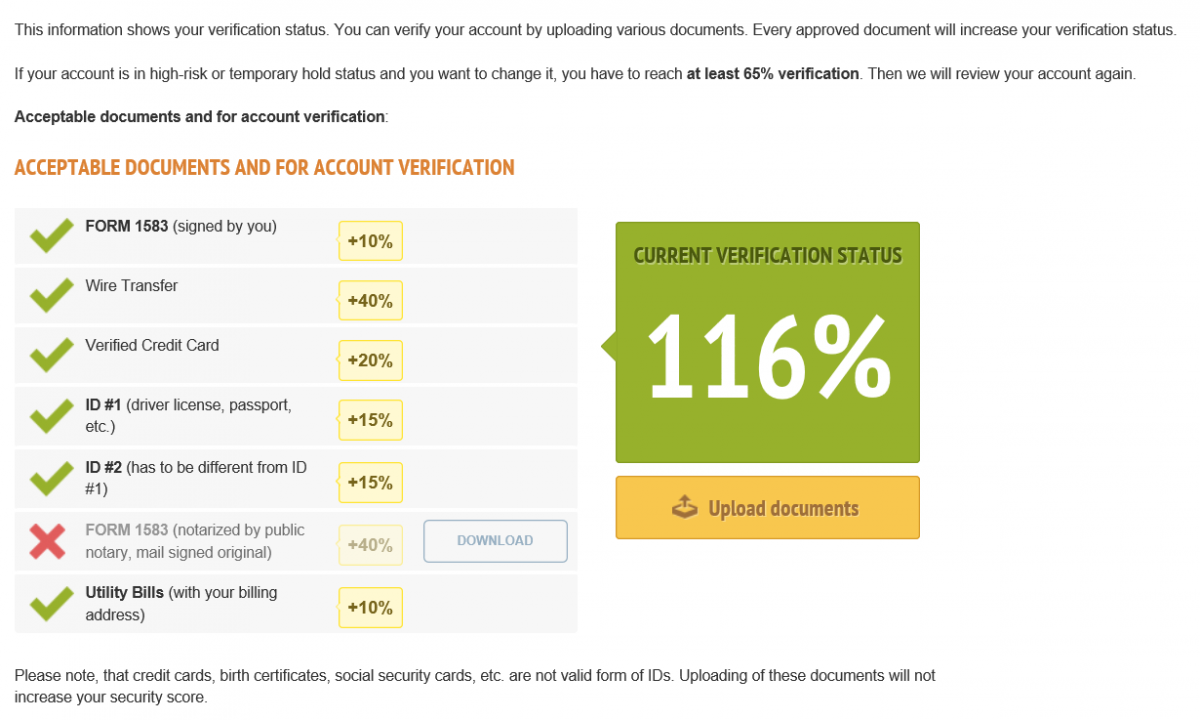The image size is (1200, 720).
Task: Click the checkmark icon for ID #2
Action: click(50, 478)
